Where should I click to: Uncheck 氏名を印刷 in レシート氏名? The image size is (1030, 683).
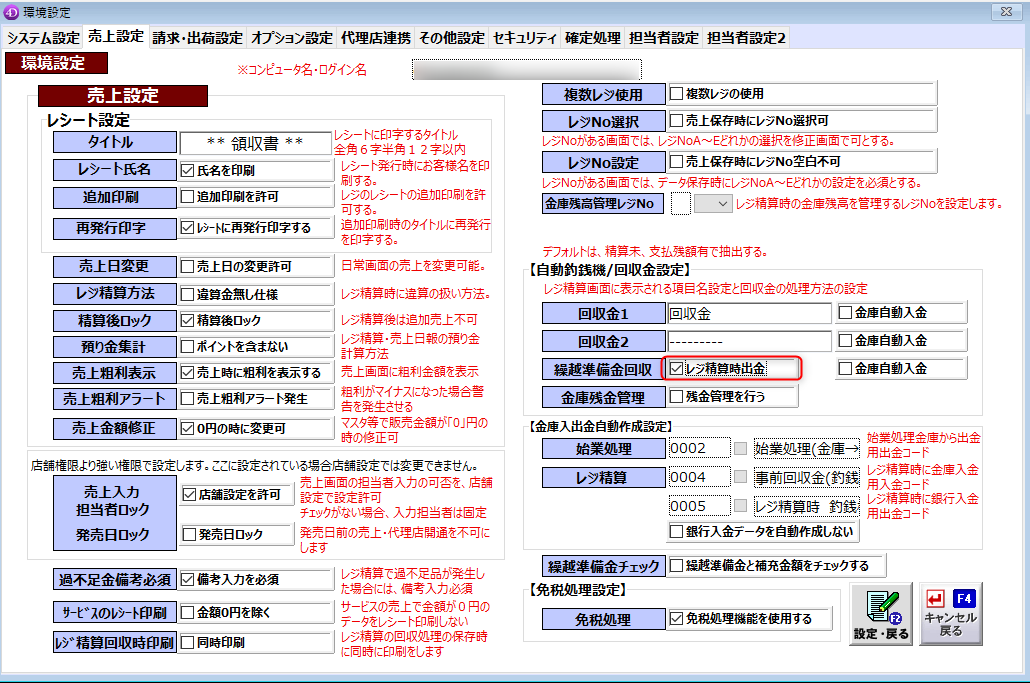pos(188,171)
